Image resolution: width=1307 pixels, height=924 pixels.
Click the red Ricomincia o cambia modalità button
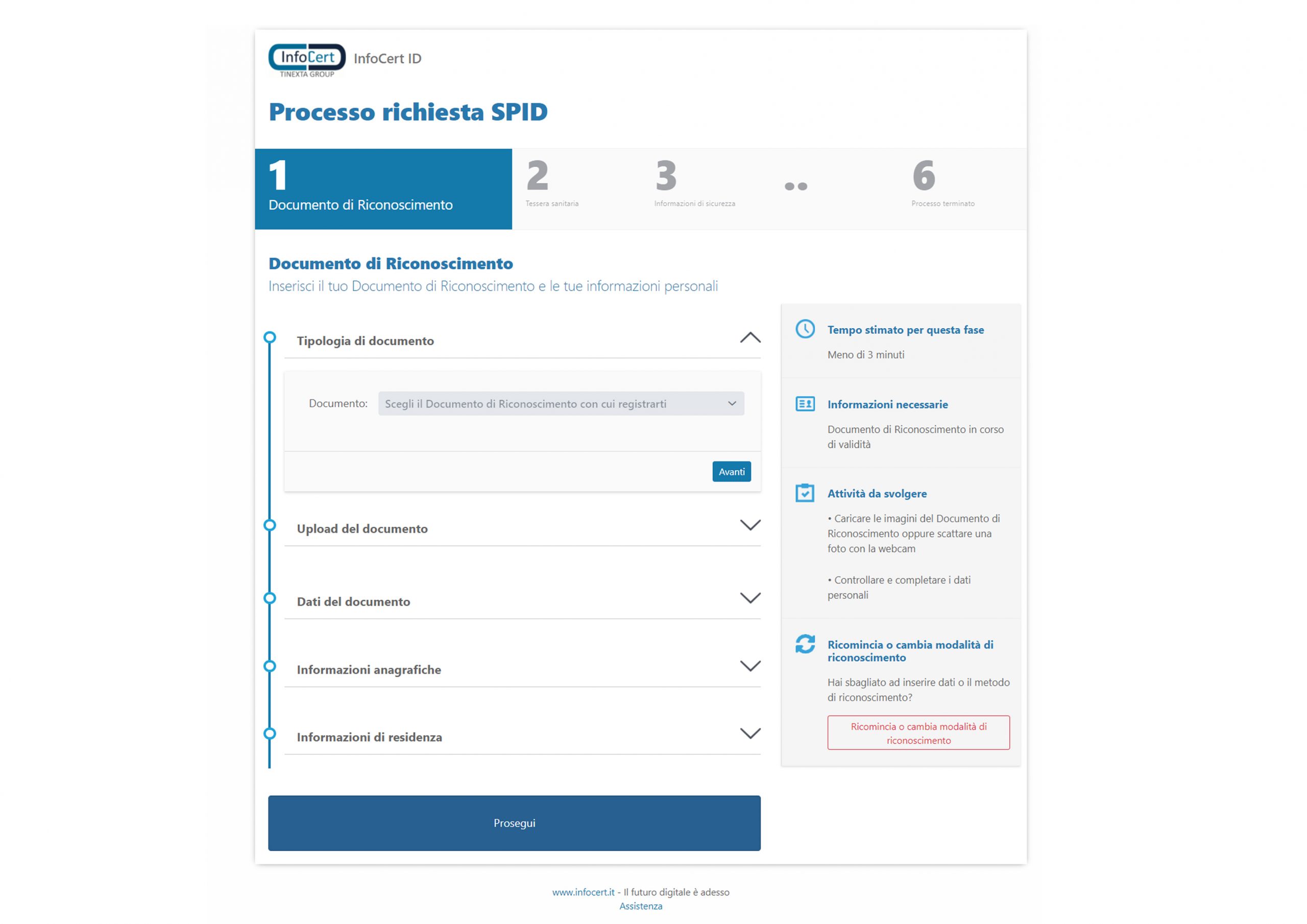918,733
